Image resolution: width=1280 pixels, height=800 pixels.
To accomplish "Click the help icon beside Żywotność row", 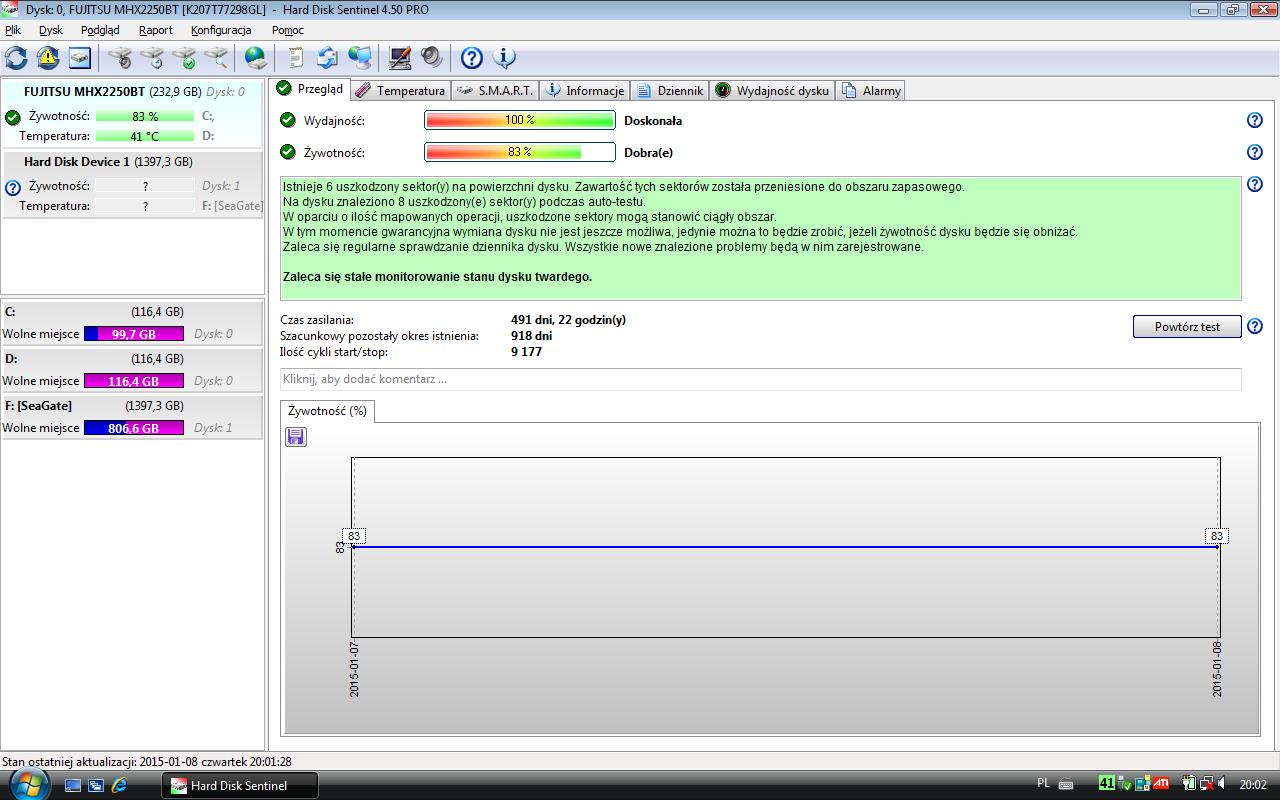I will point(1255,153).
